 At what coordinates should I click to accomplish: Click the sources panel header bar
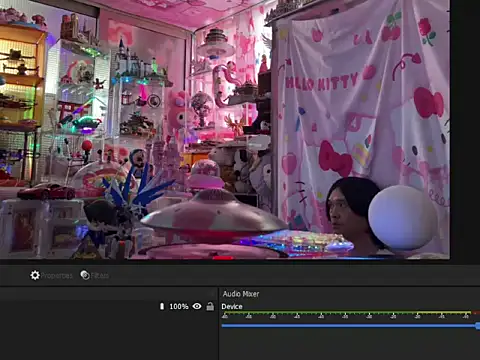point(108,294)
